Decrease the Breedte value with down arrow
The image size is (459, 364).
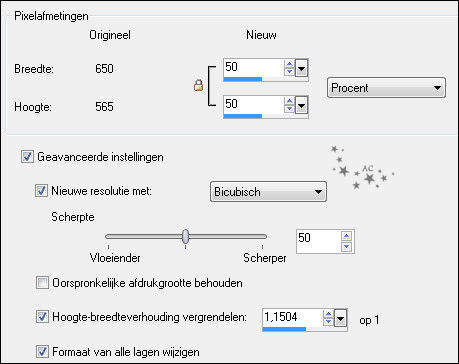pos(289,71)
